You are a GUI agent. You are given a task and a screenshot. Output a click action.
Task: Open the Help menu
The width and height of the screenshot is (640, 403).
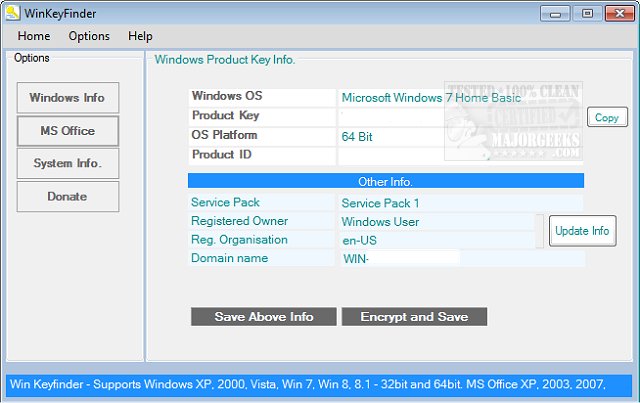(140, 36)
